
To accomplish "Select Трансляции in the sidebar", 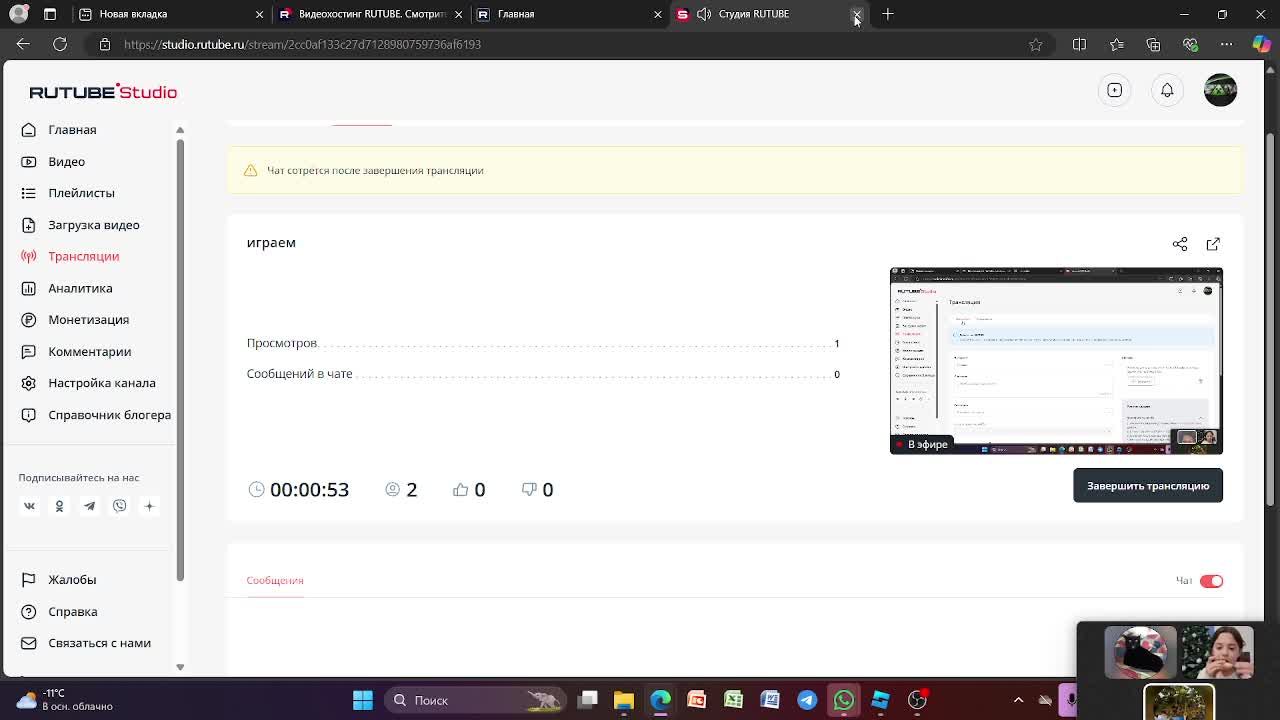I will point(83,256).
